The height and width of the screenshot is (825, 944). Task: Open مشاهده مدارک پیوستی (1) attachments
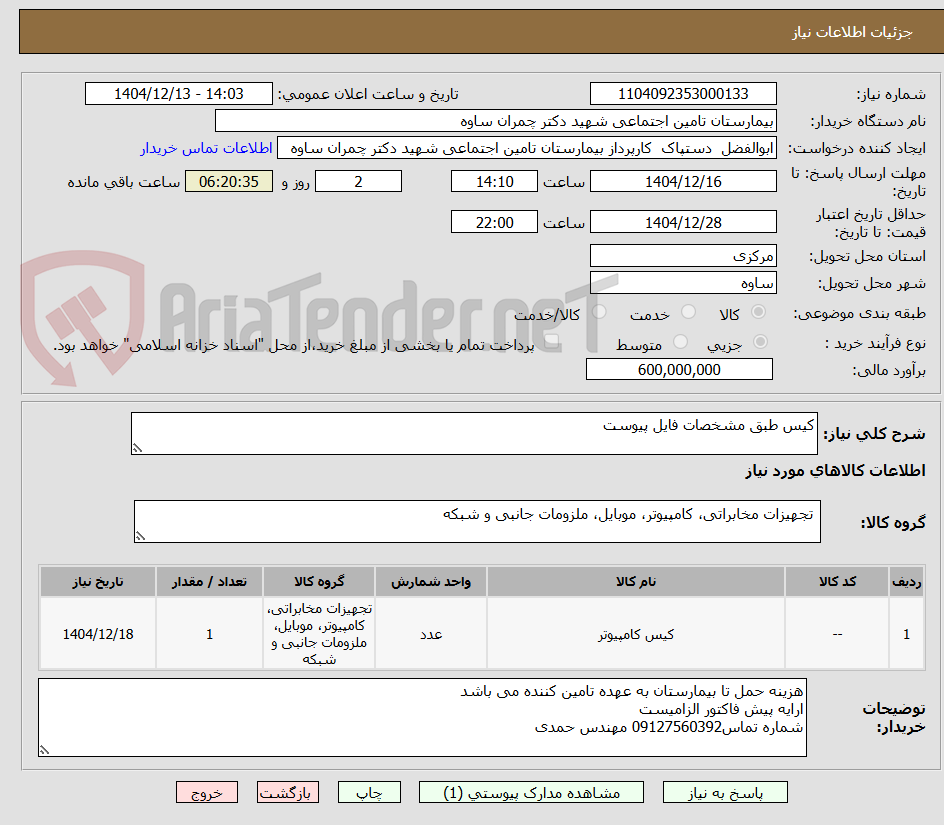[x=531, y=792]
